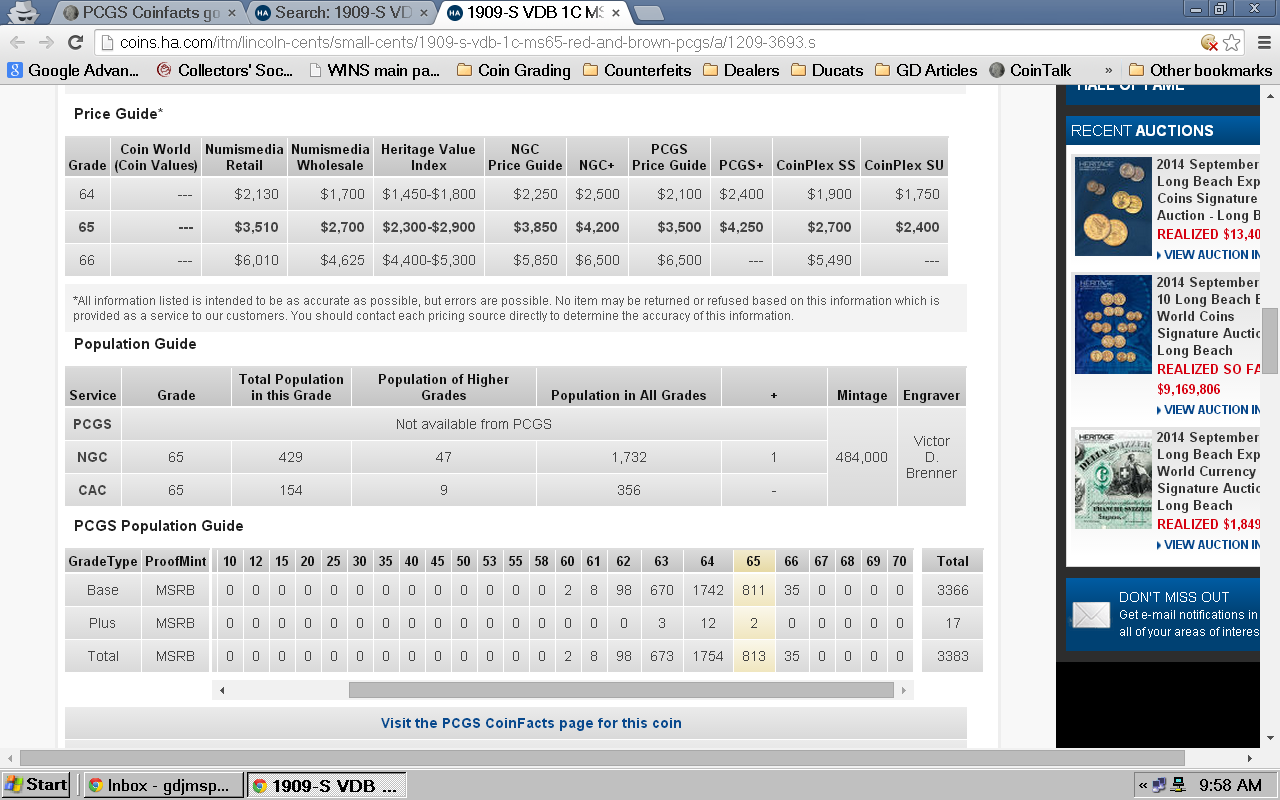Viewport: 1280px width, 800px height.
Task: Open the Other bookmarks folder
Action: [1200, 70]
